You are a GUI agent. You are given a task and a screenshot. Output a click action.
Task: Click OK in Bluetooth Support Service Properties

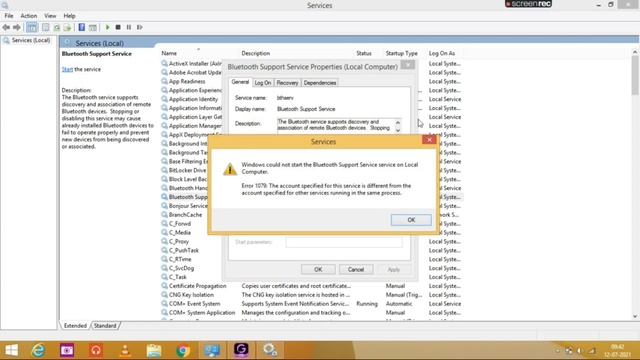click(318, 269)
